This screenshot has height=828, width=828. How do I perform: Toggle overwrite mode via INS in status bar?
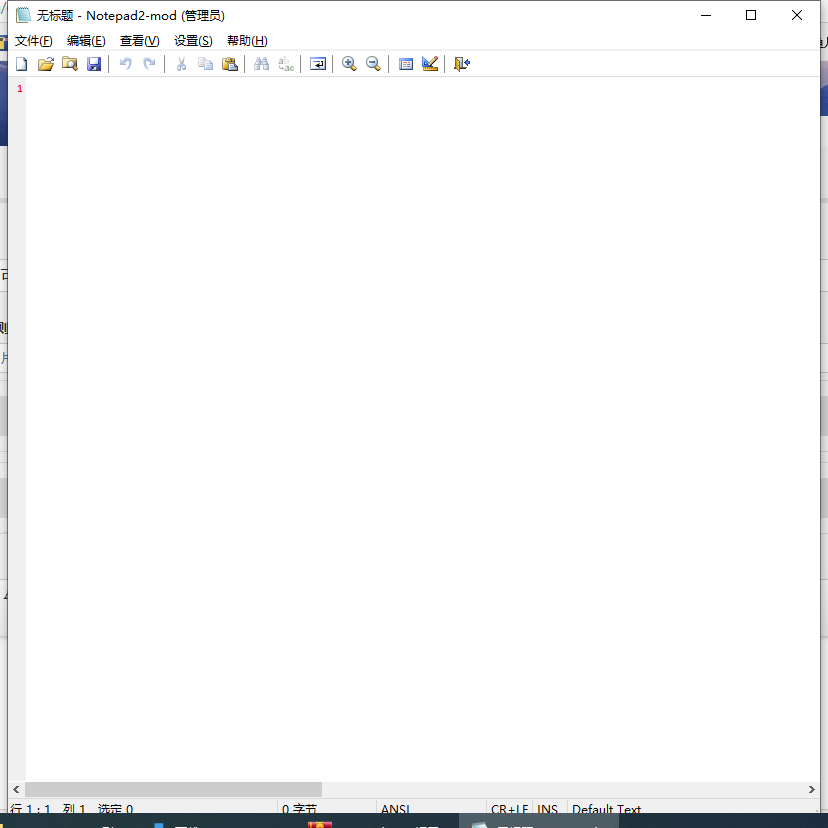point(547,809)
